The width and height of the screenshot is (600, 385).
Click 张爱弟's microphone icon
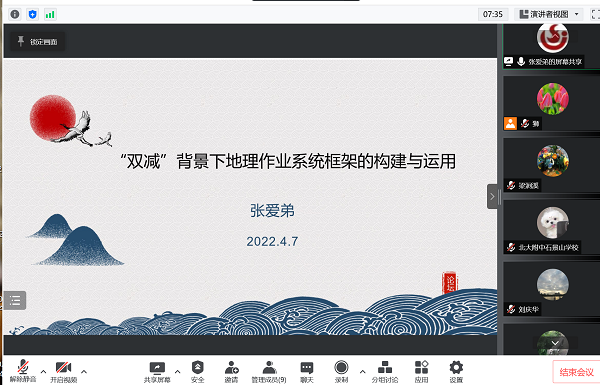[521, 61]
